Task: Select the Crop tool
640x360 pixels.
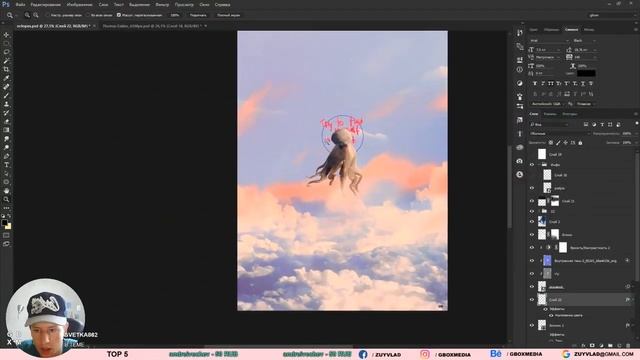Action: (6, 69)
